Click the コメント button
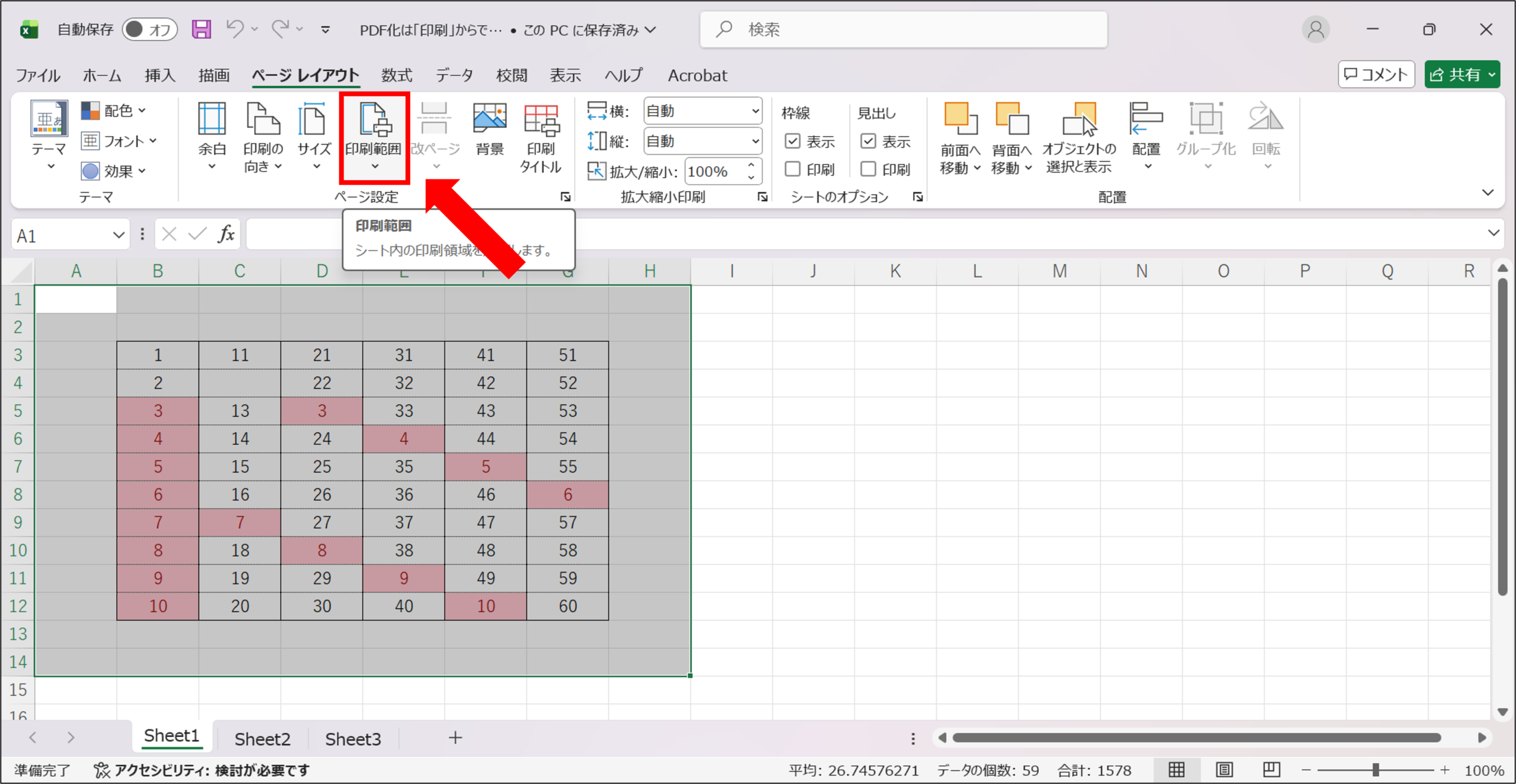The width and height of the screenshot is (1516, 784). (x=1376, y=75)
